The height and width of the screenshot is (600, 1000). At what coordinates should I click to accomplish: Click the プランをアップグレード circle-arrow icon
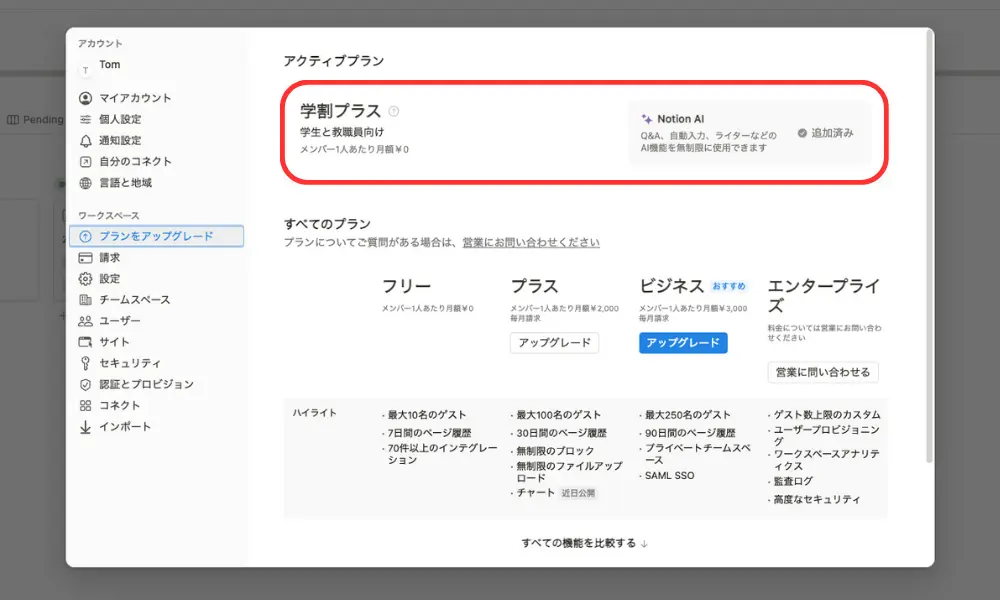[85, 237]
